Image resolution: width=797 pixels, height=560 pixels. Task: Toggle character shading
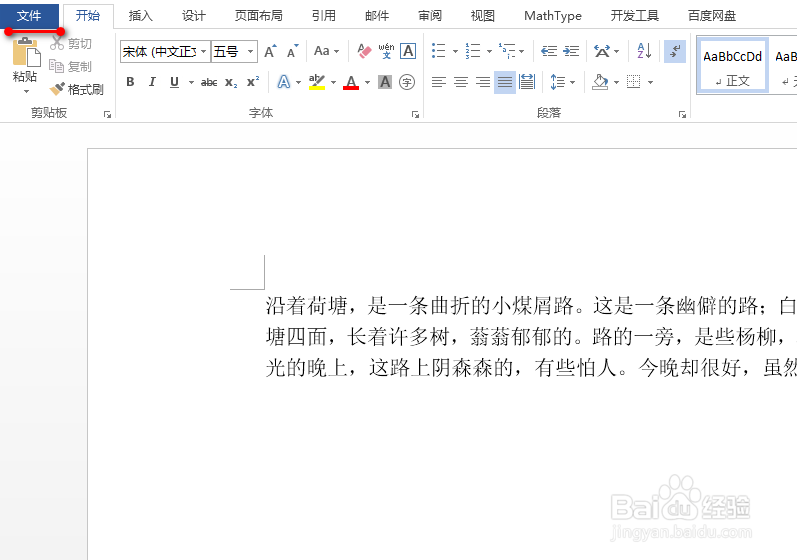[x=385, y=82]
